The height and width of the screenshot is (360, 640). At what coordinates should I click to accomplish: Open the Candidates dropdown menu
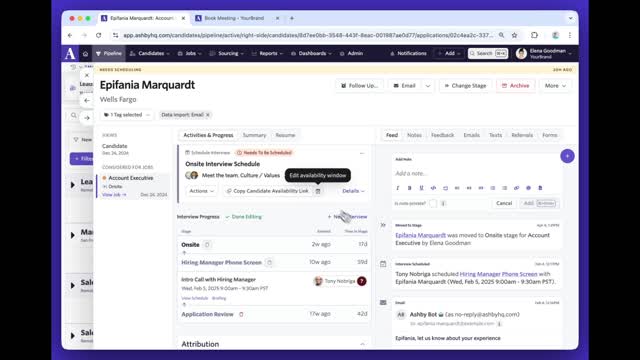click(x=149, y=53)
